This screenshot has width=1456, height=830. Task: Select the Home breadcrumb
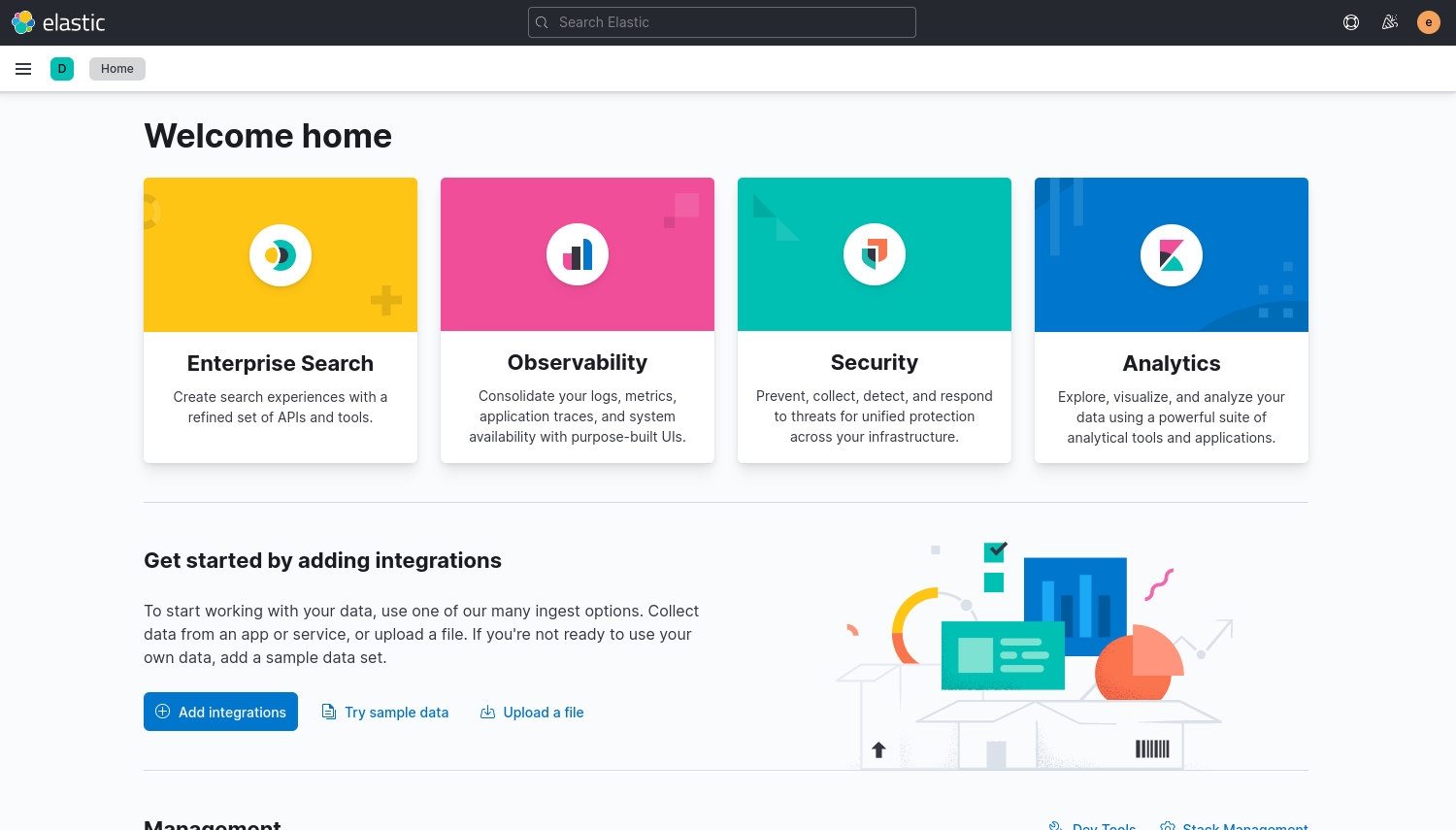point(117,69)
